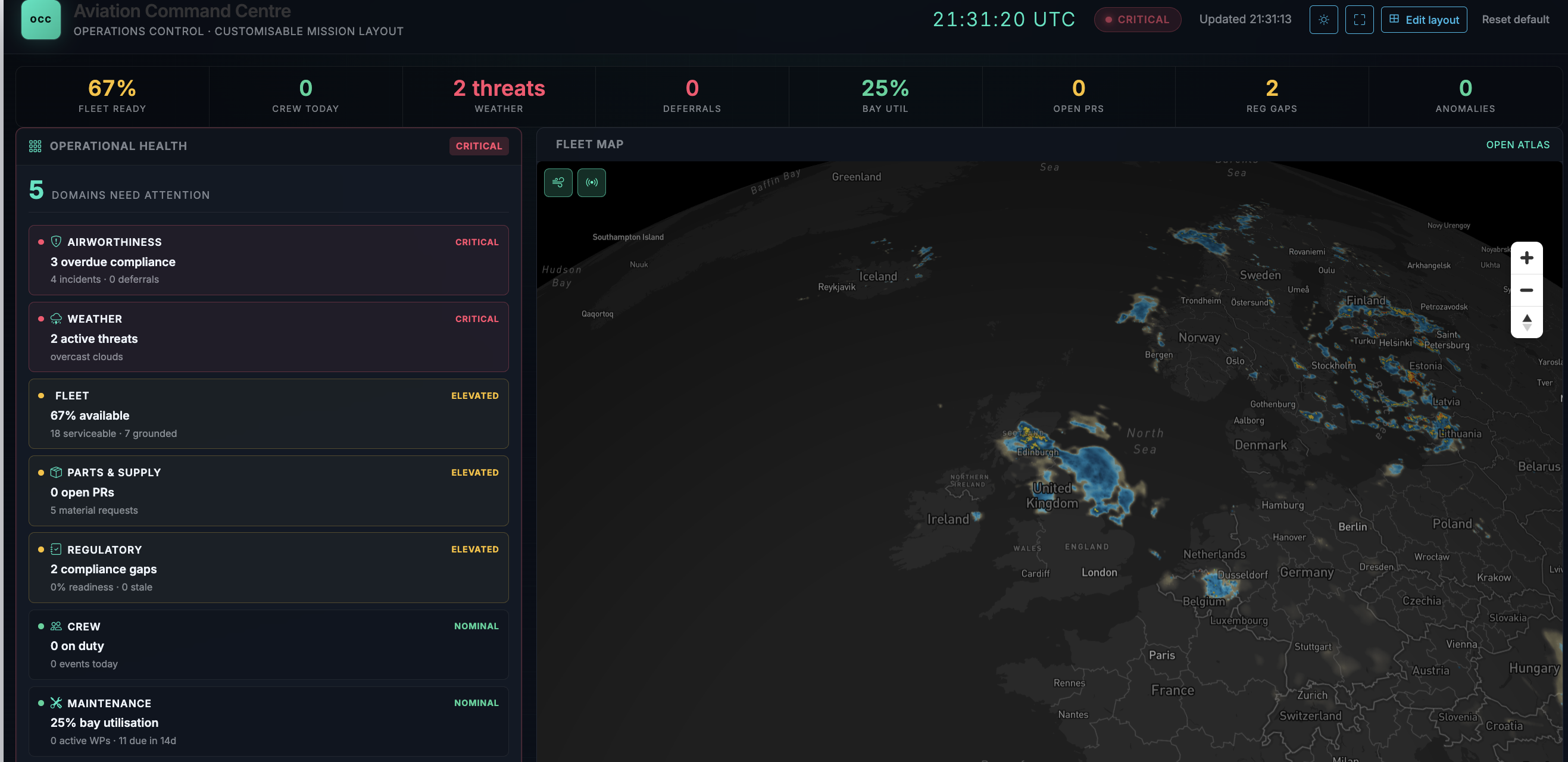
Task: Zoom in on the fleet map
Action: tap(1526, 258)
